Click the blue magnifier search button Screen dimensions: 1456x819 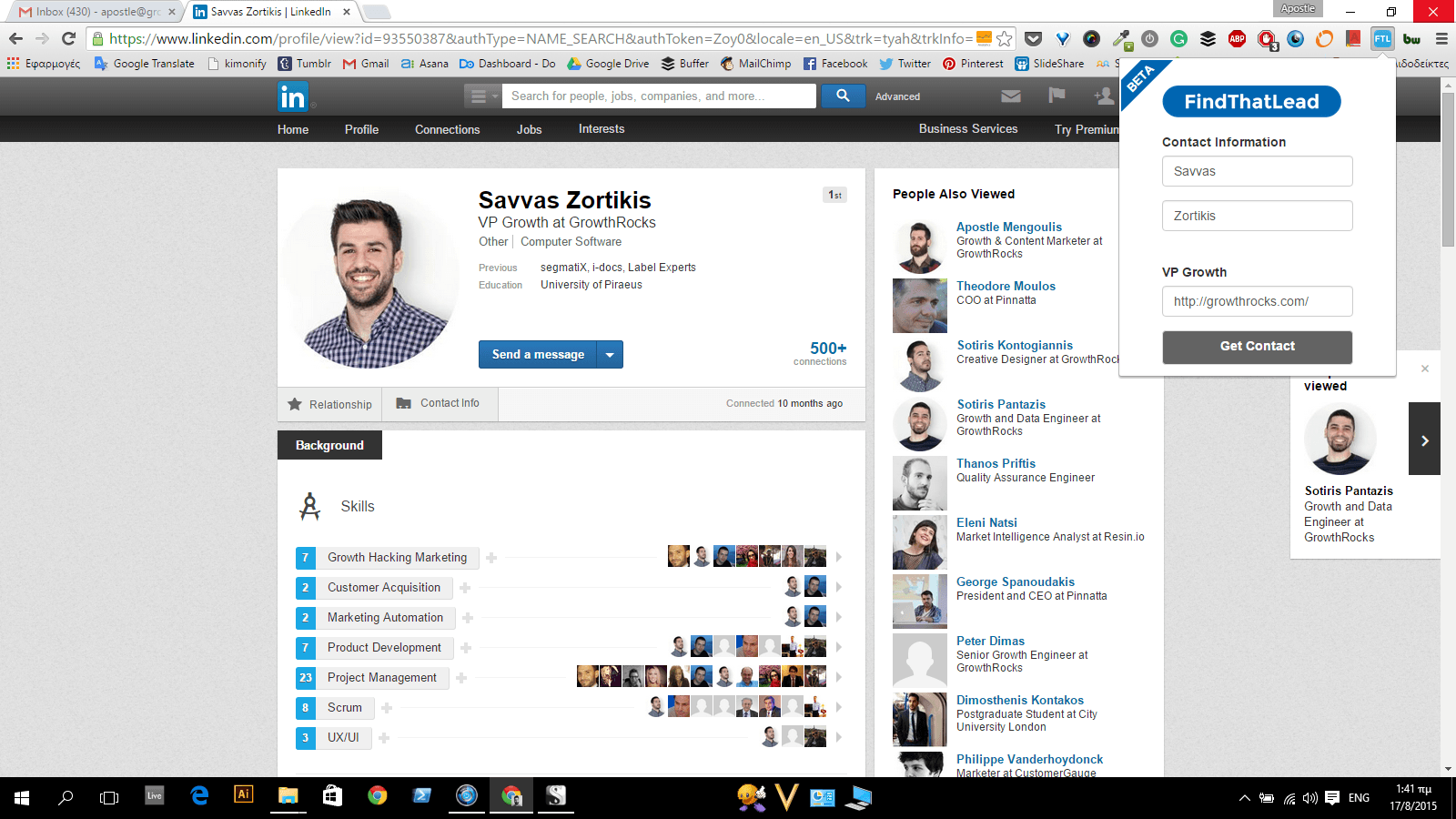pyautogui.click(x=843, y=96)
